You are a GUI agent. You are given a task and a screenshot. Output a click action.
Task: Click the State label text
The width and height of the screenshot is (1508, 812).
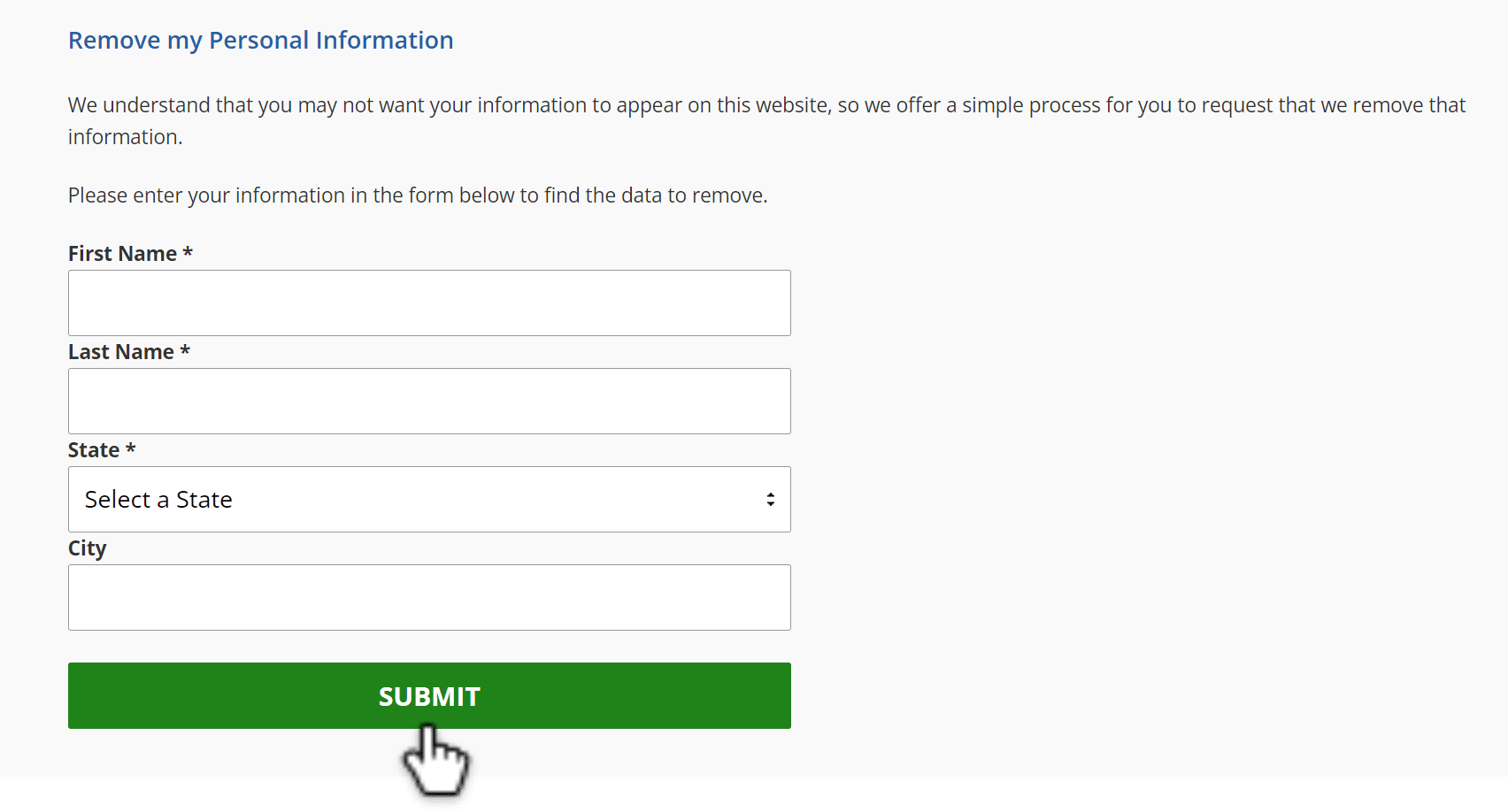94,450
